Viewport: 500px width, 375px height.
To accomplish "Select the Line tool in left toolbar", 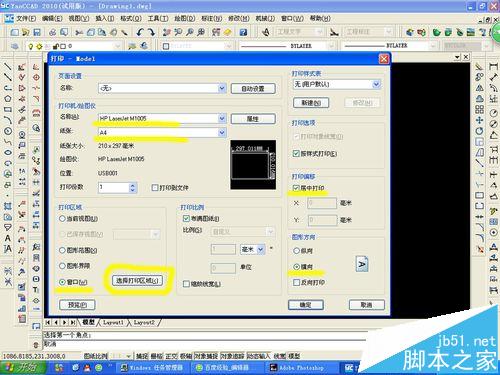I will click(7, 67).
